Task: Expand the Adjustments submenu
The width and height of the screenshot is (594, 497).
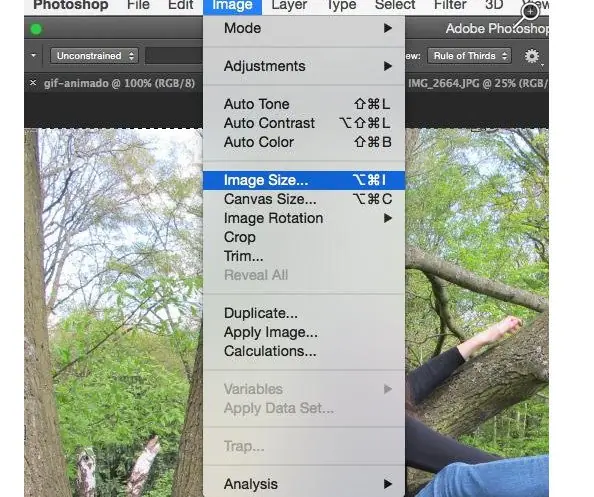Action: click(304, 66)
